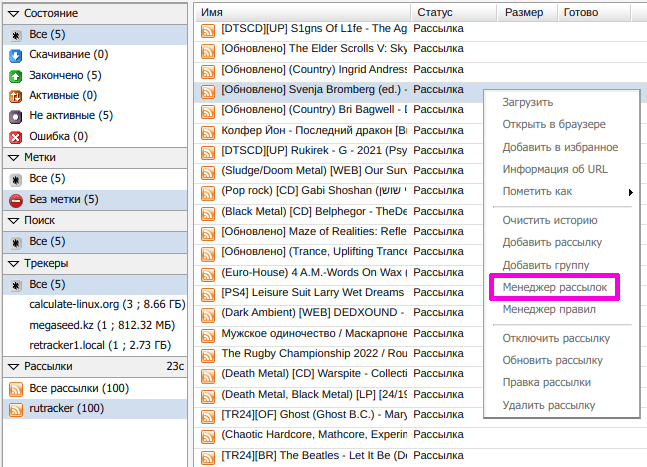The image size is (647, 467).
Task: Click RSS icon of Belphegor row
Action: [208, 214]
